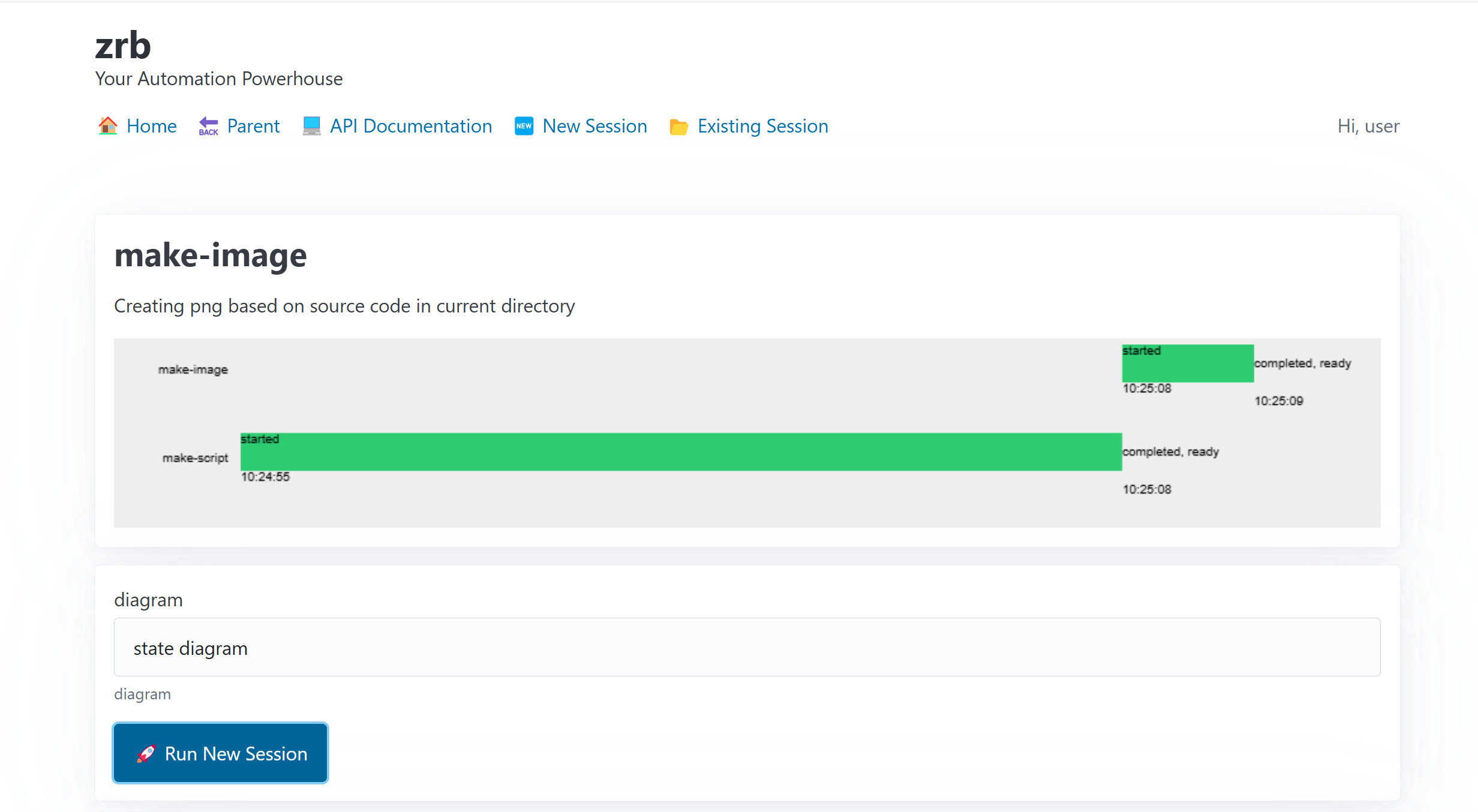Image resolution: width=1478 pixels, height=812 pixels.
Task: Click the zrb site title
Action: 123,44
